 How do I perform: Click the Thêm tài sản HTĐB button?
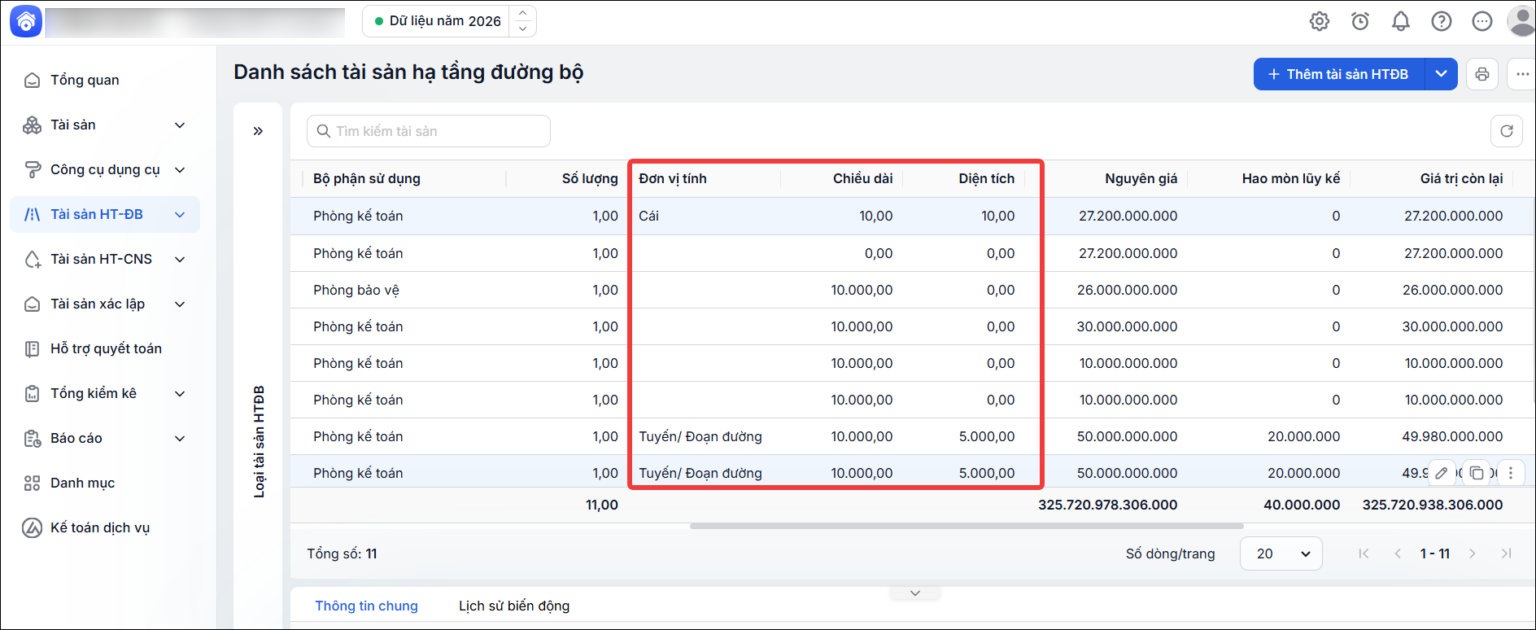coord(1339,74)
